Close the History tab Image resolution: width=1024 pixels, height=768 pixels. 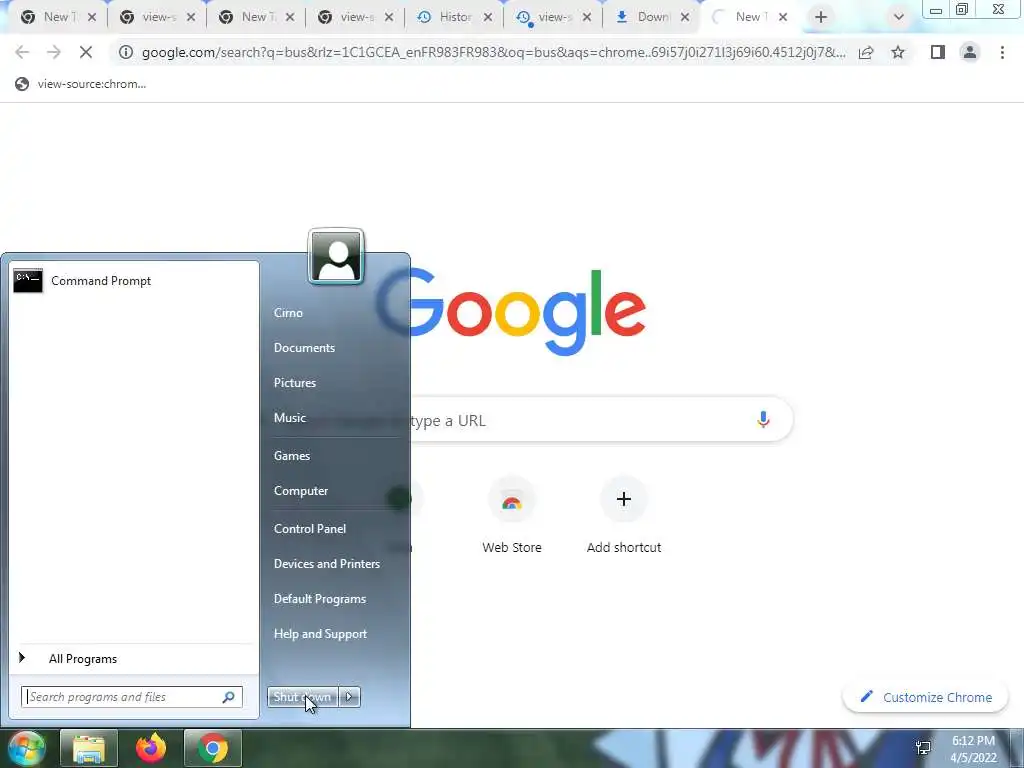(x=487, y=18)
